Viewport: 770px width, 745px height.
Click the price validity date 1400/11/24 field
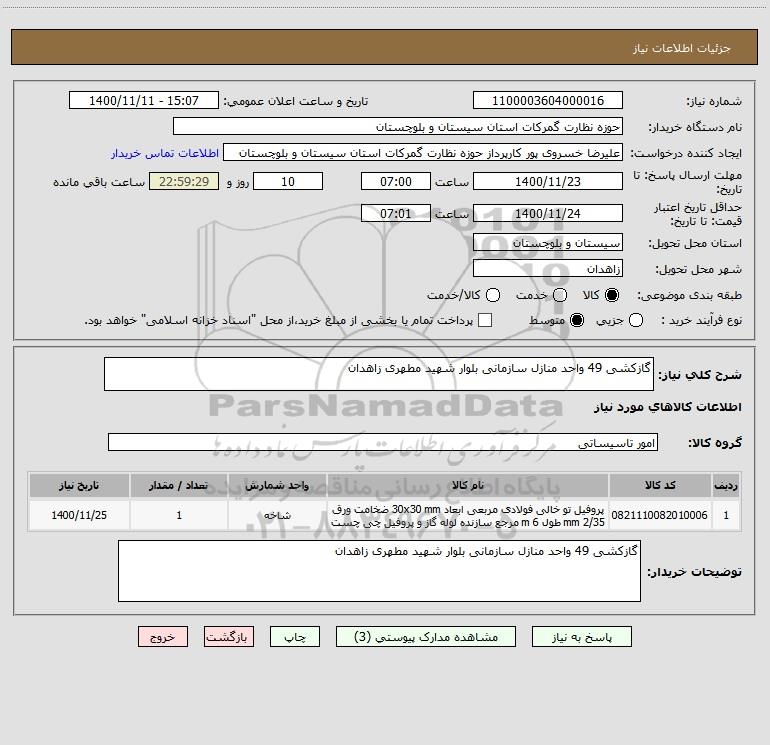(x=548, y=213)
